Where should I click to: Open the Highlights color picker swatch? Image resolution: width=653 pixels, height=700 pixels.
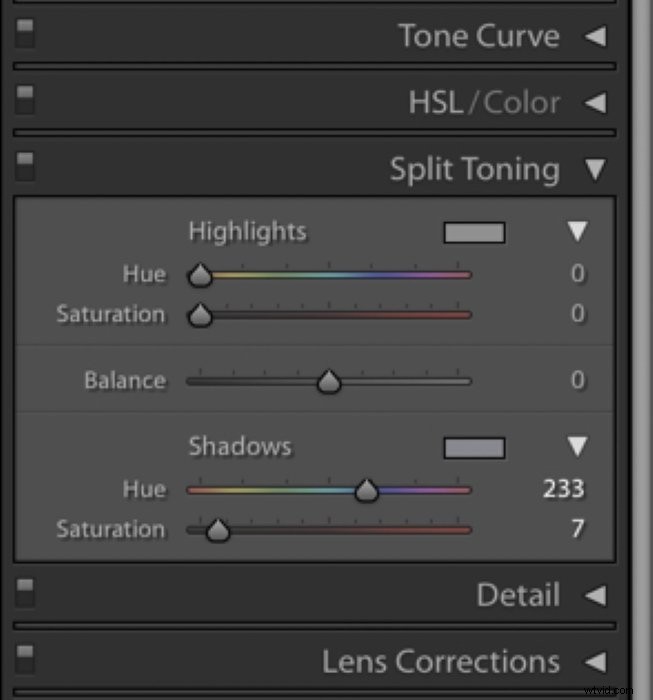pyautogui.click(x=474, y=233)
